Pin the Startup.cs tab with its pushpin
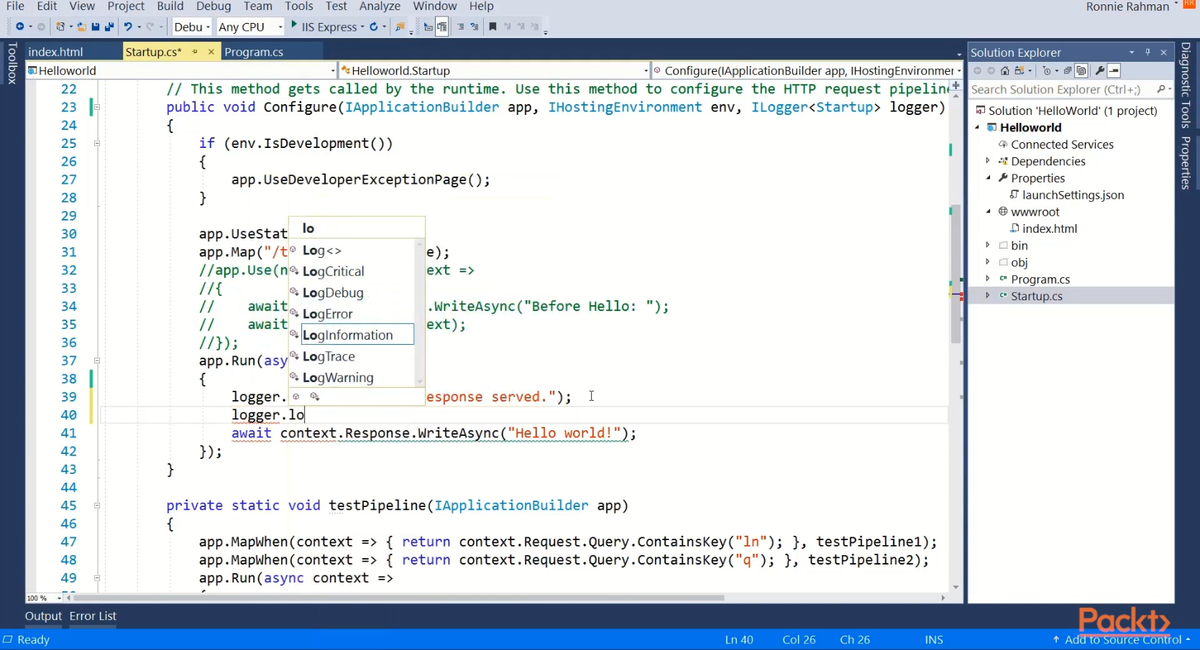This screenshot has height=650, width=1200. point(195,52)
